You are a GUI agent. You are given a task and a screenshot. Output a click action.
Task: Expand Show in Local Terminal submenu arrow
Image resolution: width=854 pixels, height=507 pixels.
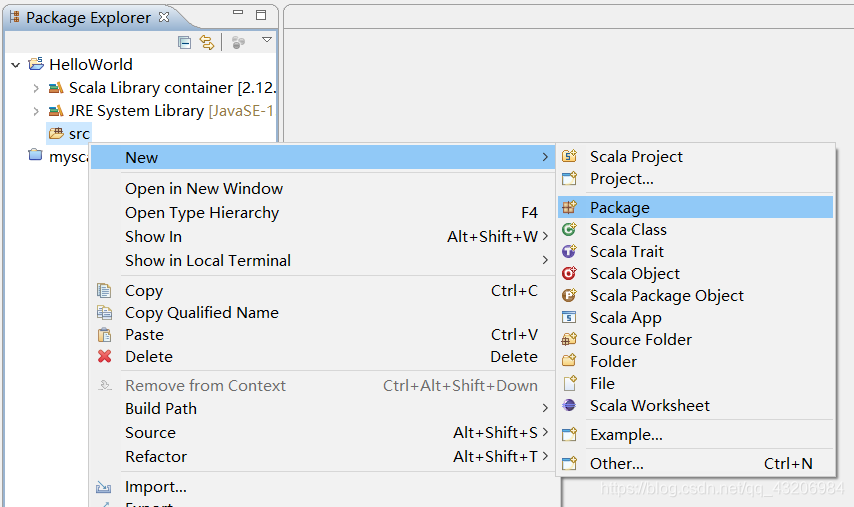545,260
